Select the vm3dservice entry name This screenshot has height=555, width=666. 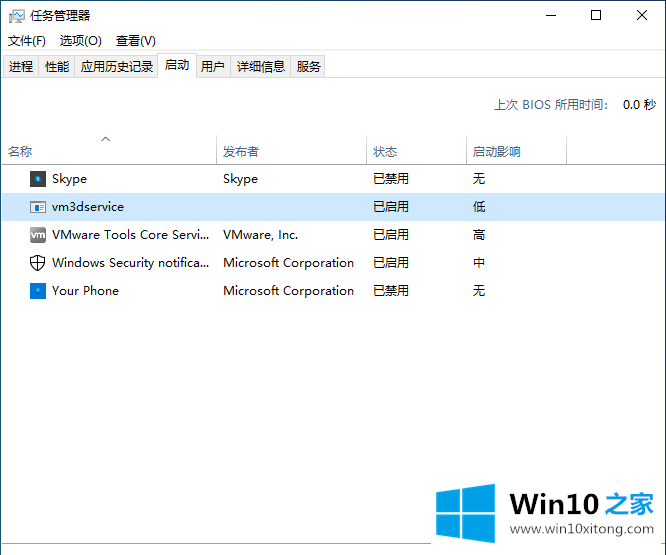[x=88, y=207]
